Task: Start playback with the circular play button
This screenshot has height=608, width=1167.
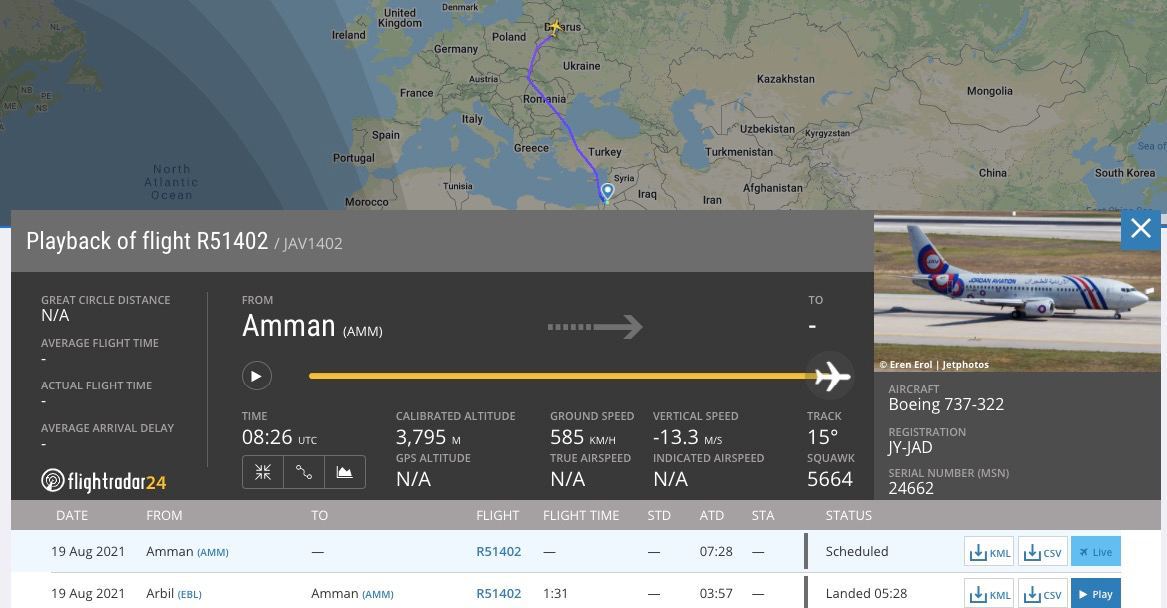Action: point(256,376)
